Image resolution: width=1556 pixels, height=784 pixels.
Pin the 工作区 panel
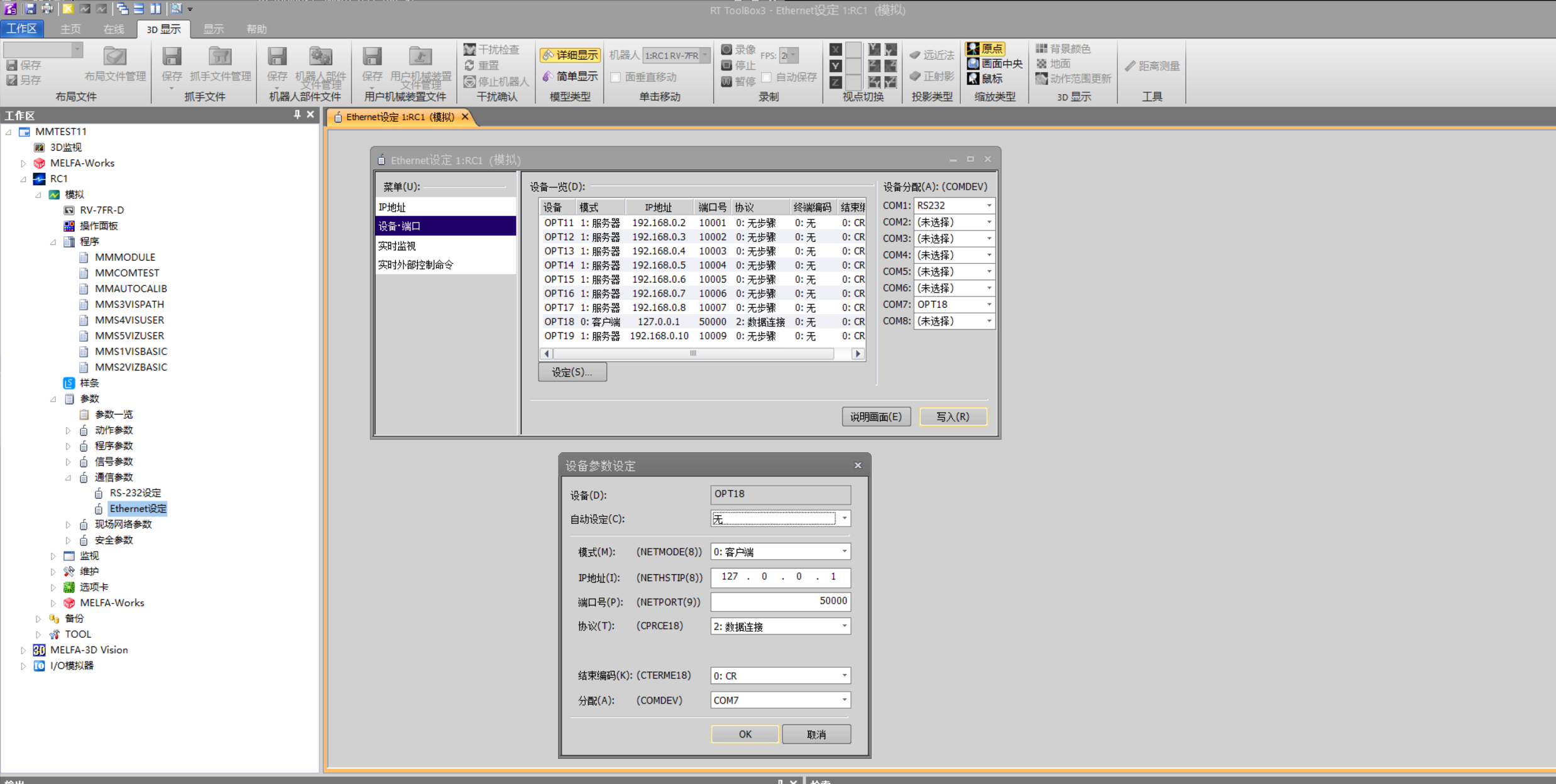coord(297,114)
